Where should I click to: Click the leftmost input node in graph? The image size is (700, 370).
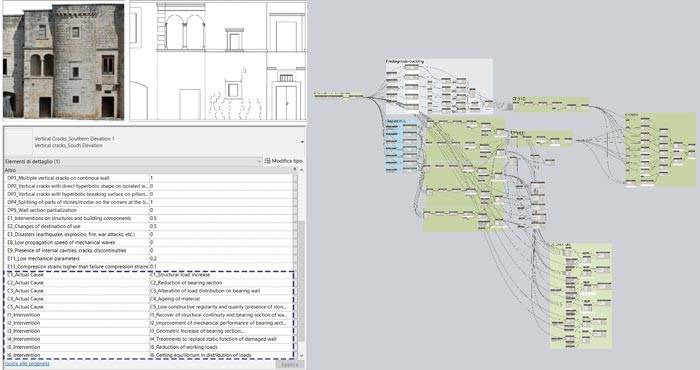tap(330, 95)
